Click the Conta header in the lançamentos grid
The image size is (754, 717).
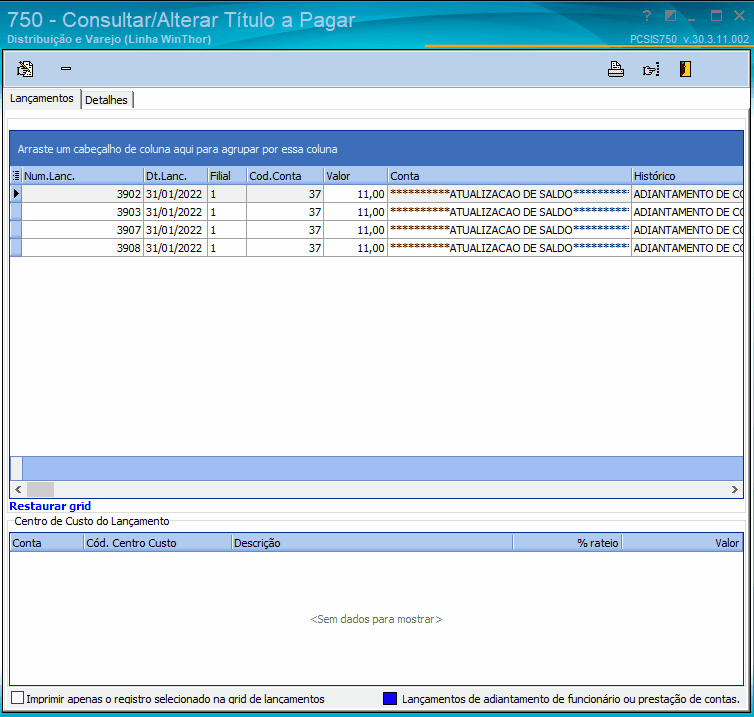[510, 176]
